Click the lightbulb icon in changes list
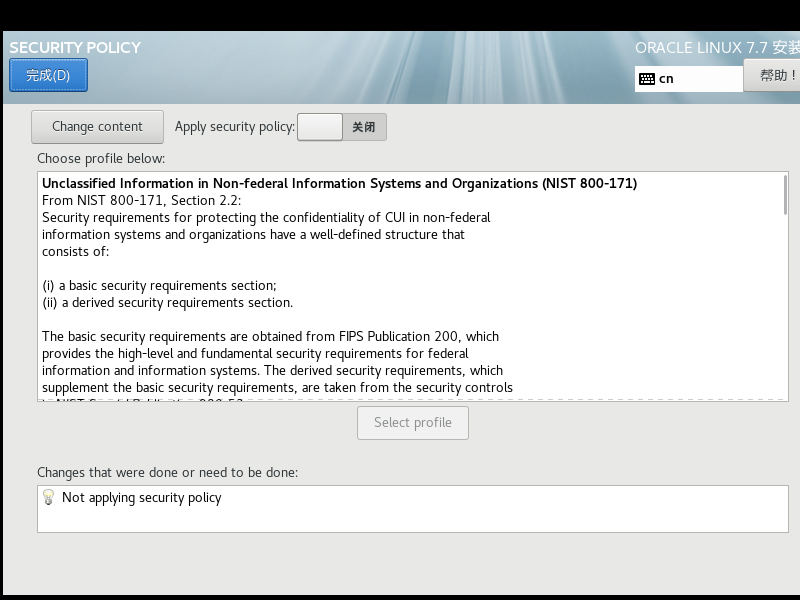The height and width of the screenshot is (600, 800). (x=48, y=497)
